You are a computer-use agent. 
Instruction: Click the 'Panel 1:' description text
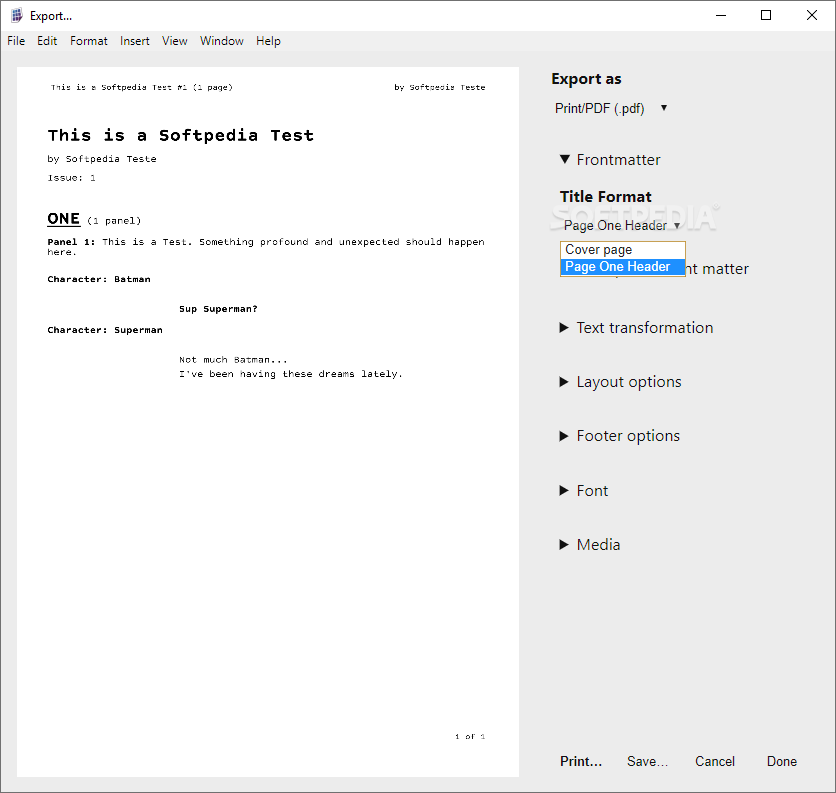pos(266,247)
